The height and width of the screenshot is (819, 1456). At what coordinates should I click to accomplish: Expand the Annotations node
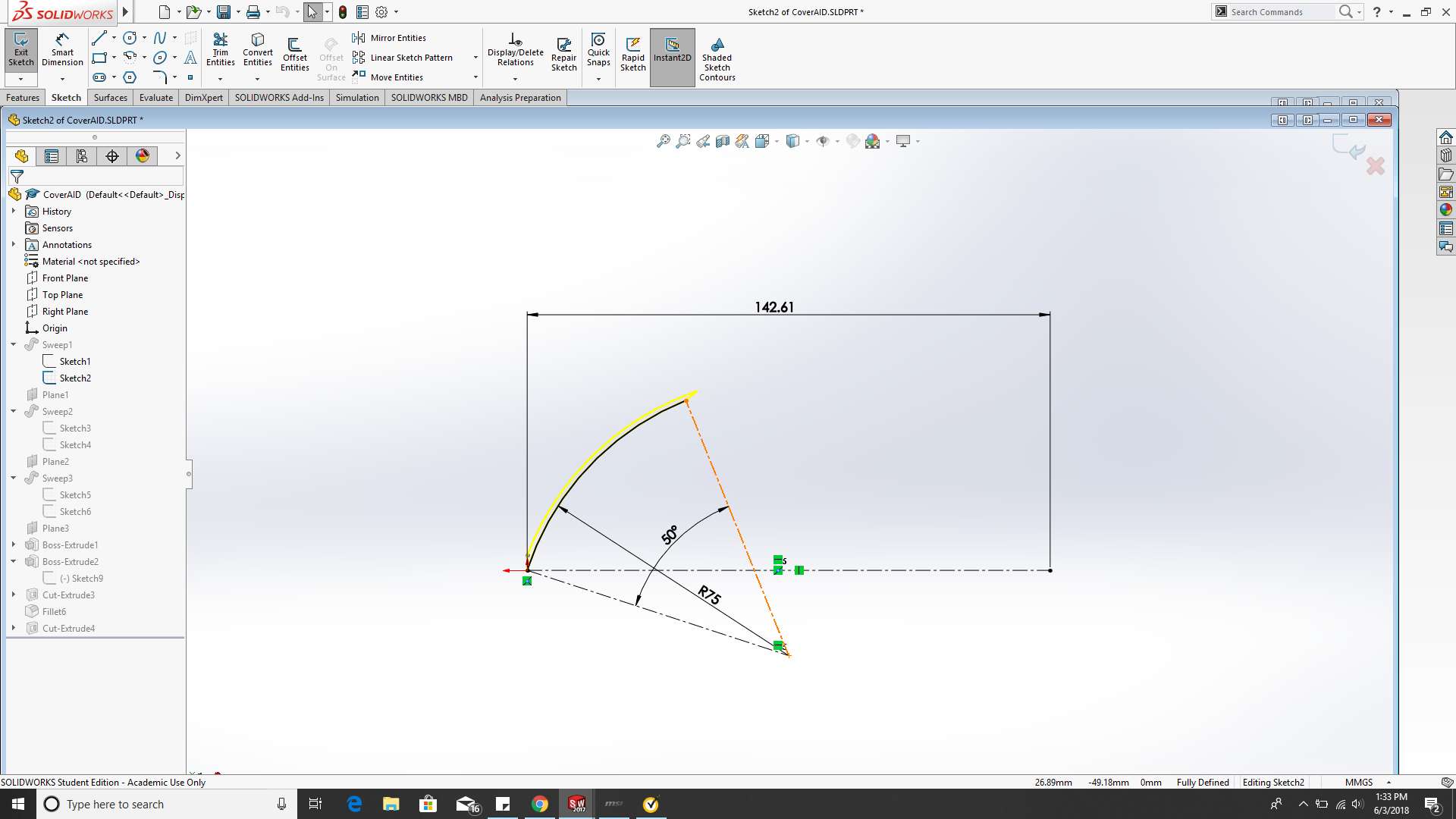pos(14,245)
